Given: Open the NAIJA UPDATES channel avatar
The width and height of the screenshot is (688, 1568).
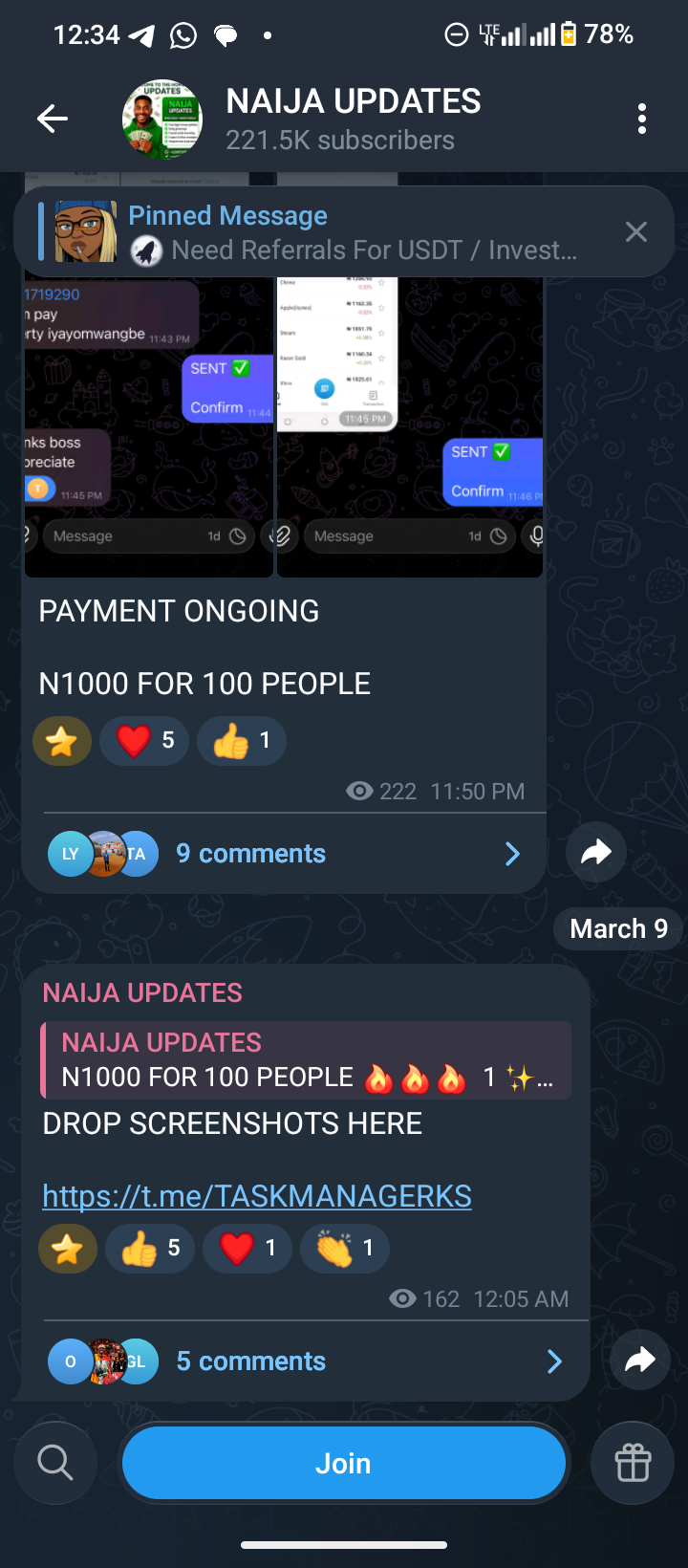Looking at the screenshot, I should pyautogui.click(x=162, y=119).
